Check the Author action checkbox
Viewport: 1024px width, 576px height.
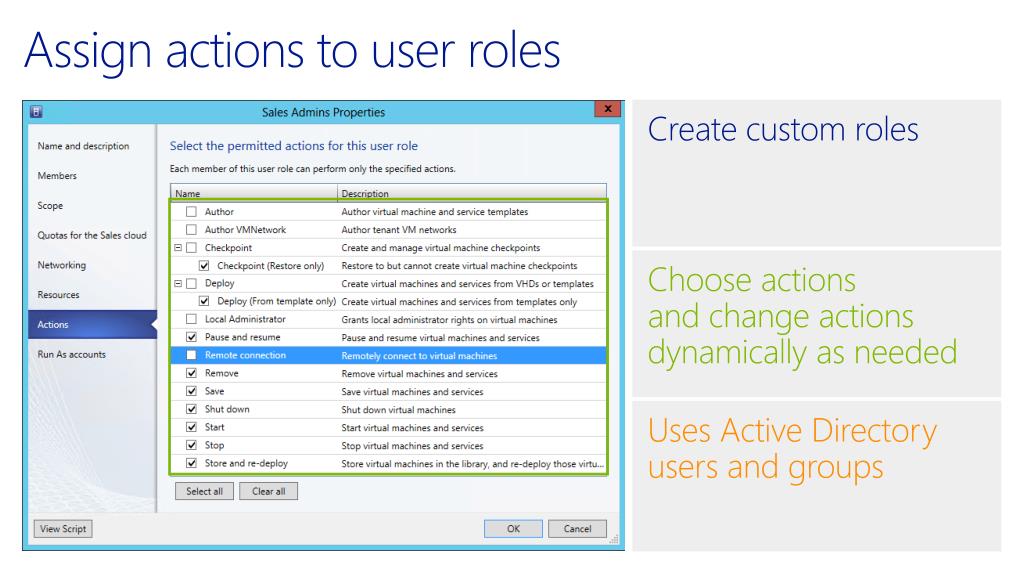(191, 212)
